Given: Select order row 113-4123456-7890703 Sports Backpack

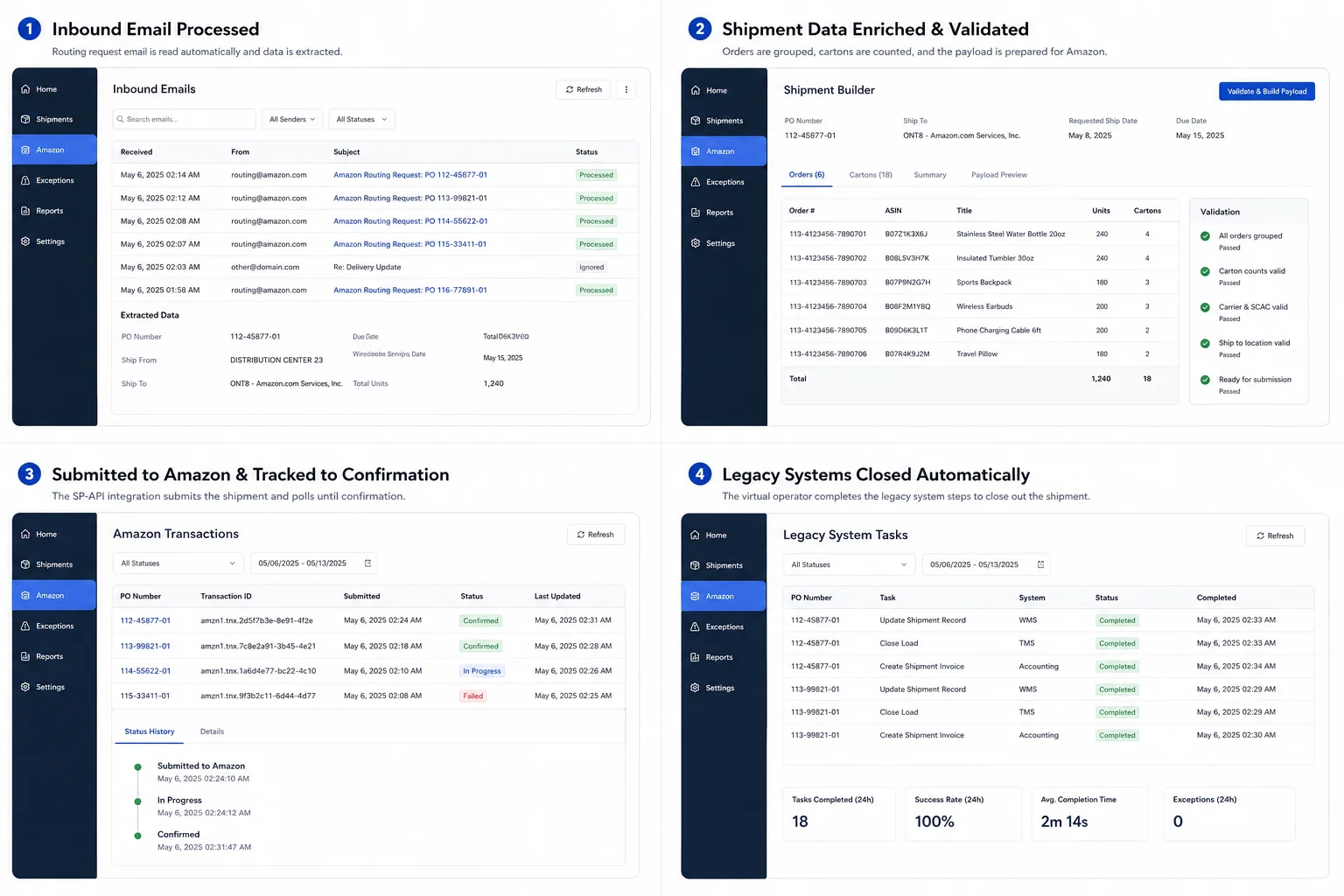Looking at the screenshot, I should pyautogui.click(x=979, y=283).
